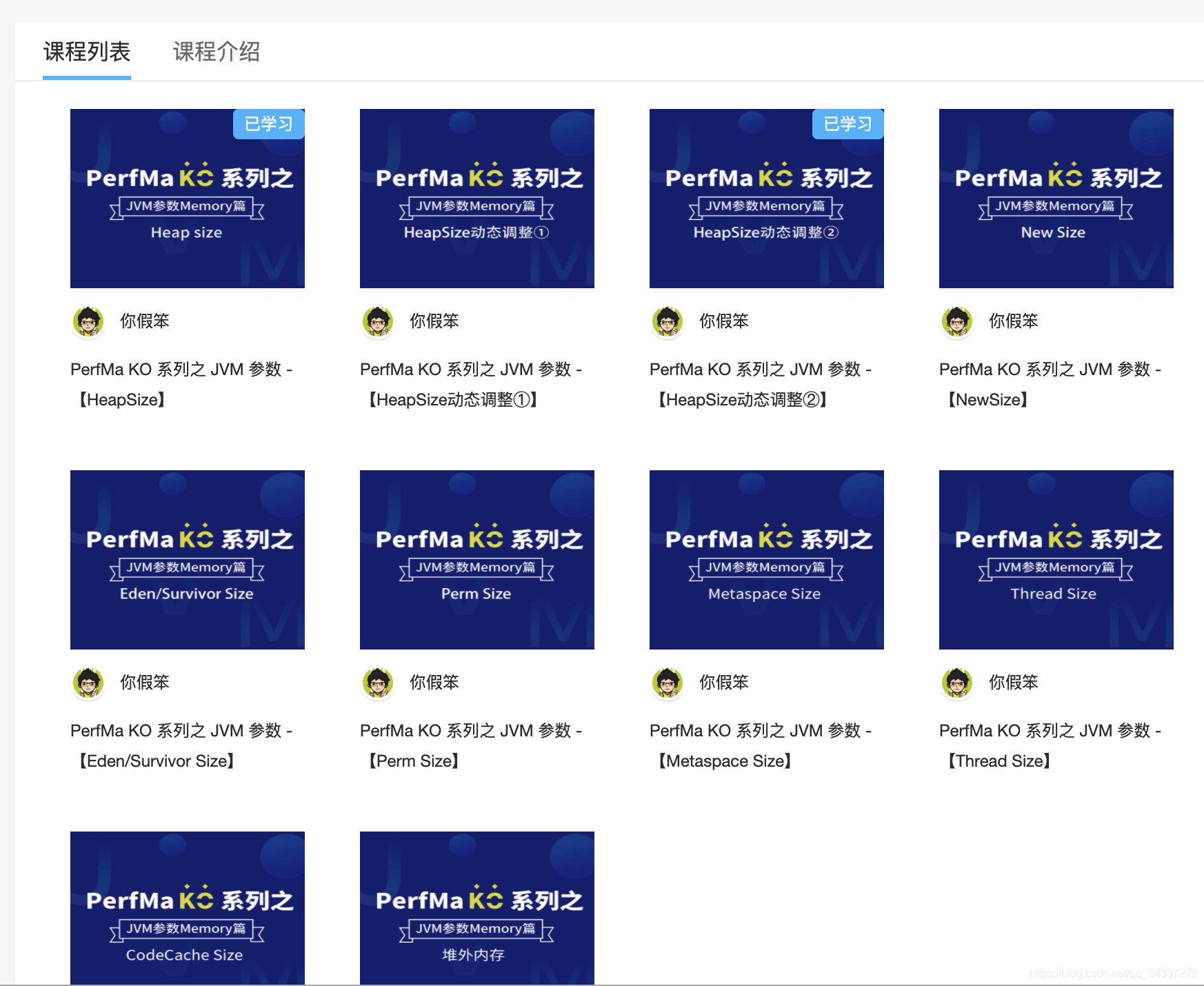The width and height of the screenshot is (1204, 986).
Task: Click the instructor avatar on NewSize course
Action: 956,321
